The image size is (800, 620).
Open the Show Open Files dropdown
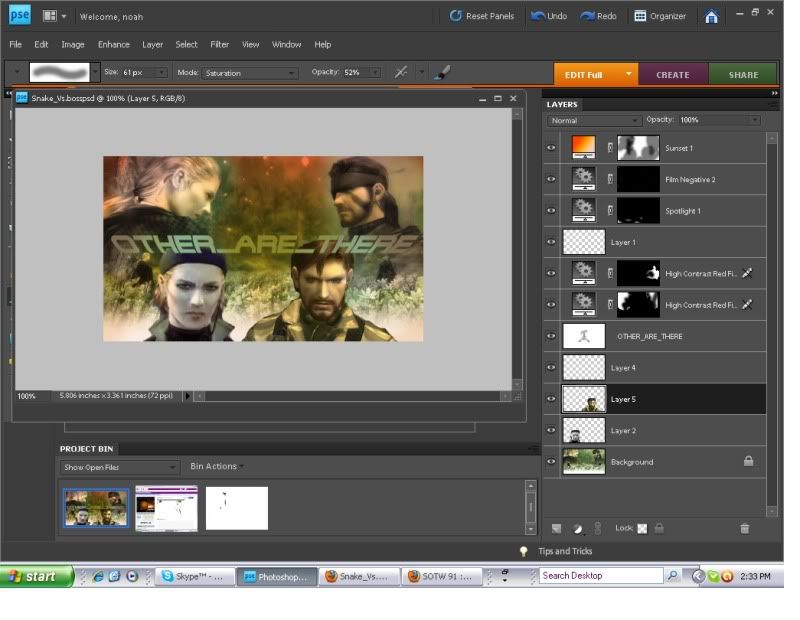click(119, 467)
